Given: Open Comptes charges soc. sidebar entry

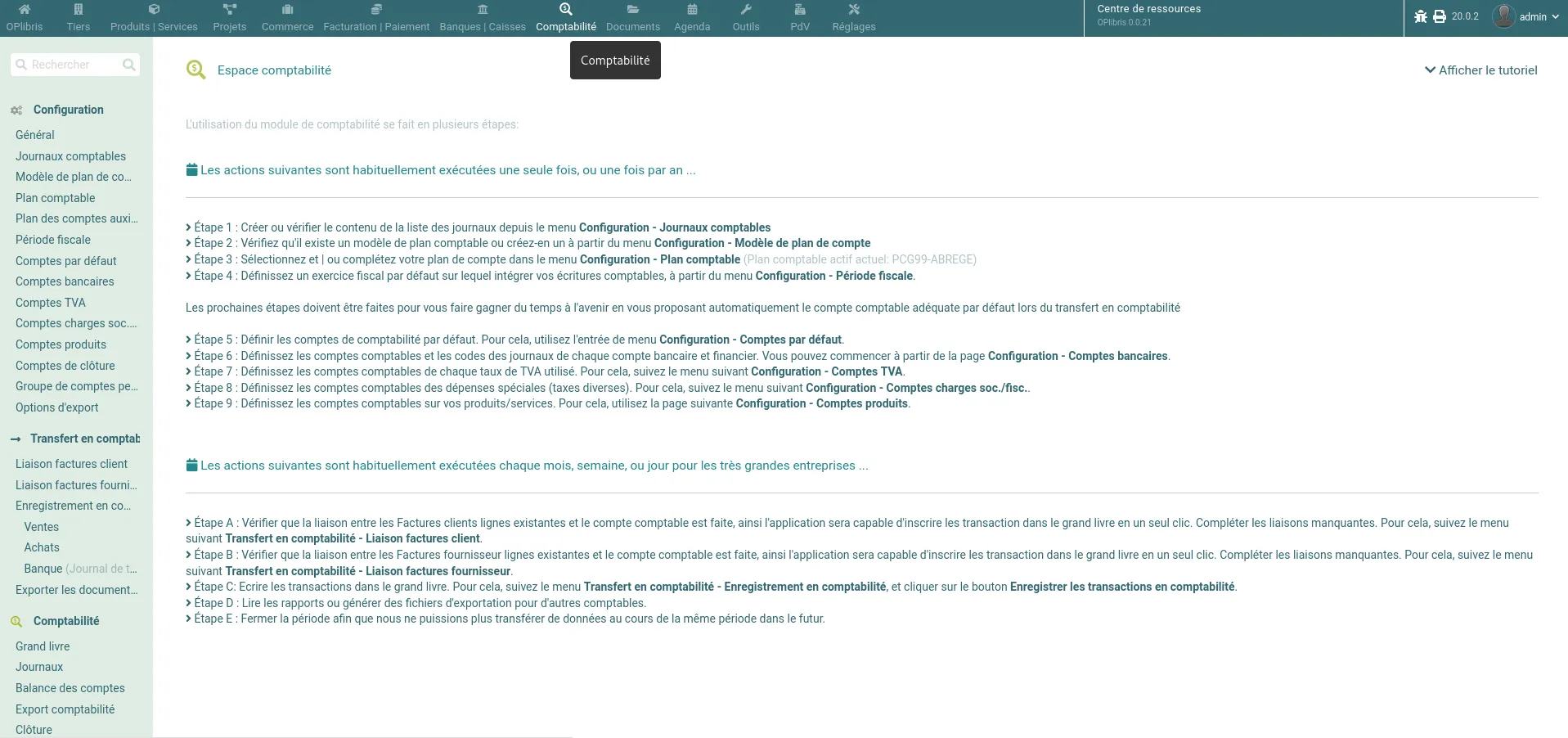Looking at the screenshot, I should (76, 323).
